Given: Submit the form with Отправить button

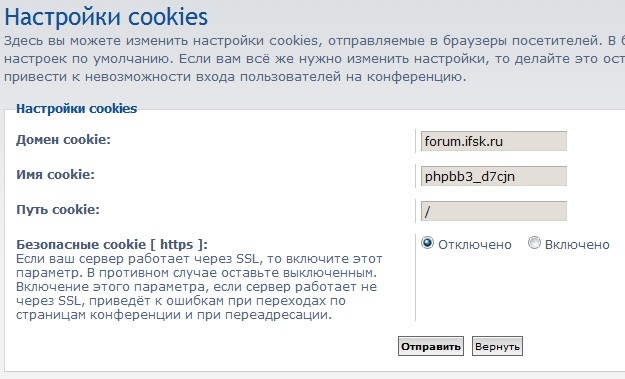Looking at the screenshot, I should click(430, 346).
